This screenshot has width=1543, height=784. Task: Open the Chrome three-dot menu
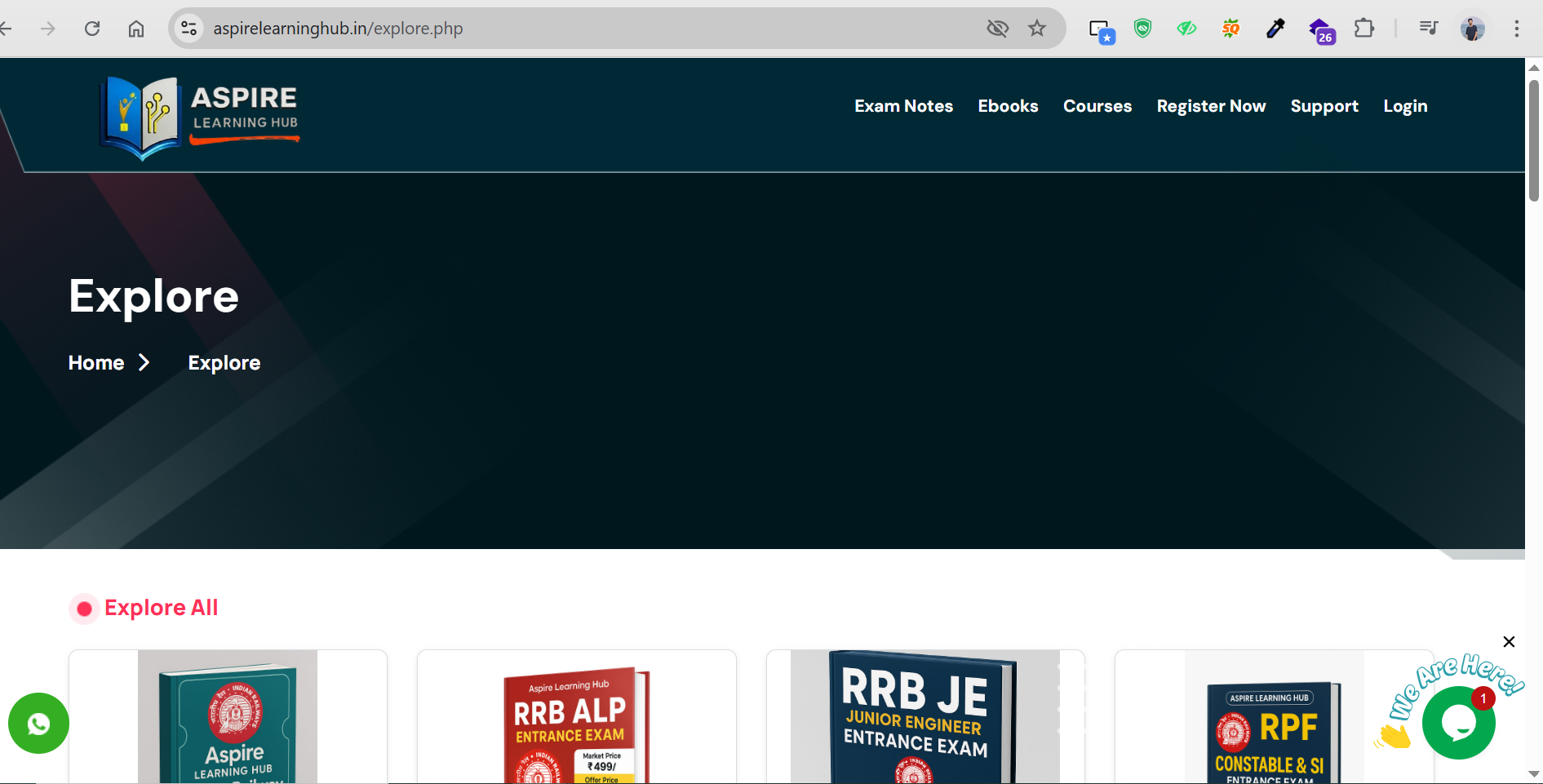pyautogui.click(x=1517, y=29)
